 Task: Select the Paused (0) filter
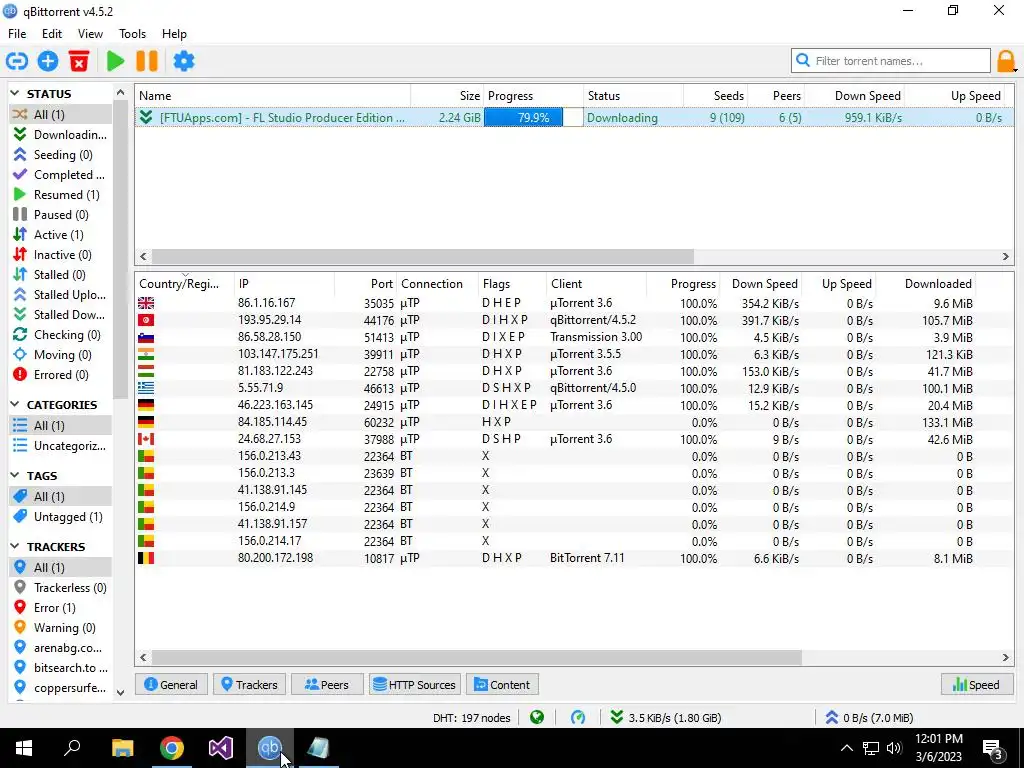[x=60, y=215]
